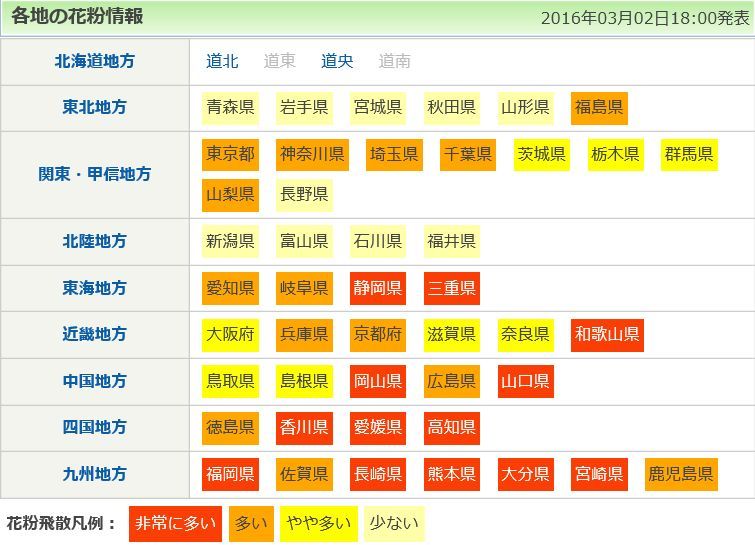Click the 香川県 prefecture link

(304, 428)
